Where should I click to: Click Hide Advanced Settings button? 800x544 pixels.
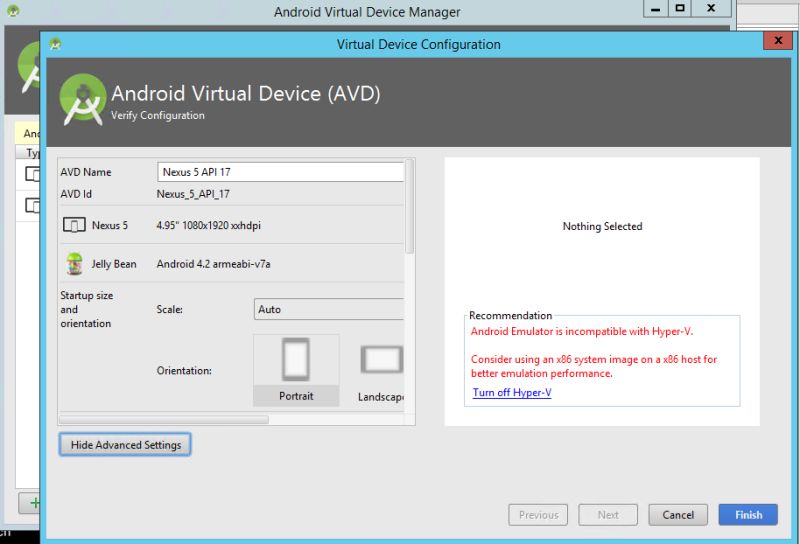(x=125, y=444)
